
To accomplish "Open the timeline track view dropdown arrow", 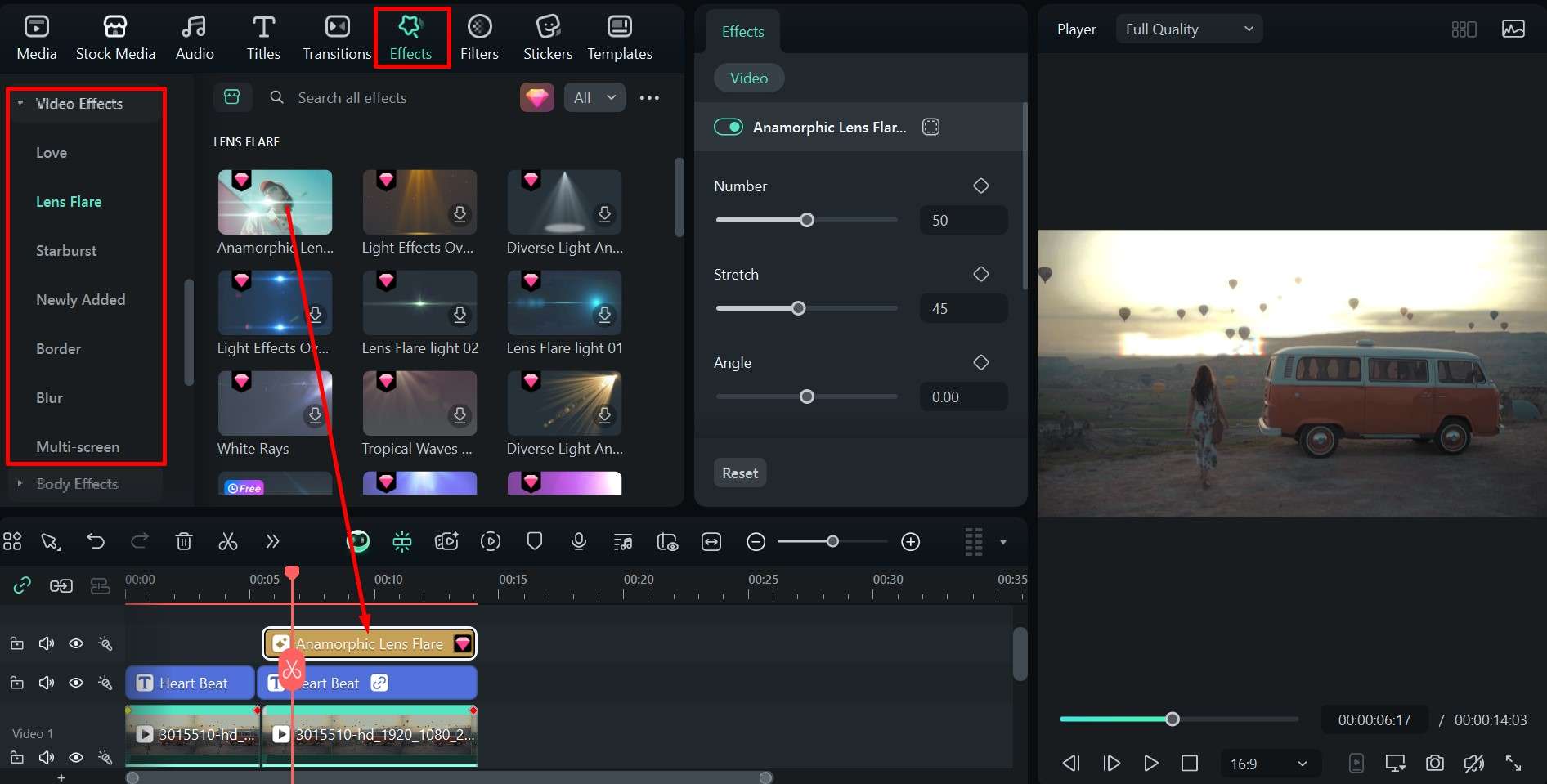I will [x=1003, y=542].
